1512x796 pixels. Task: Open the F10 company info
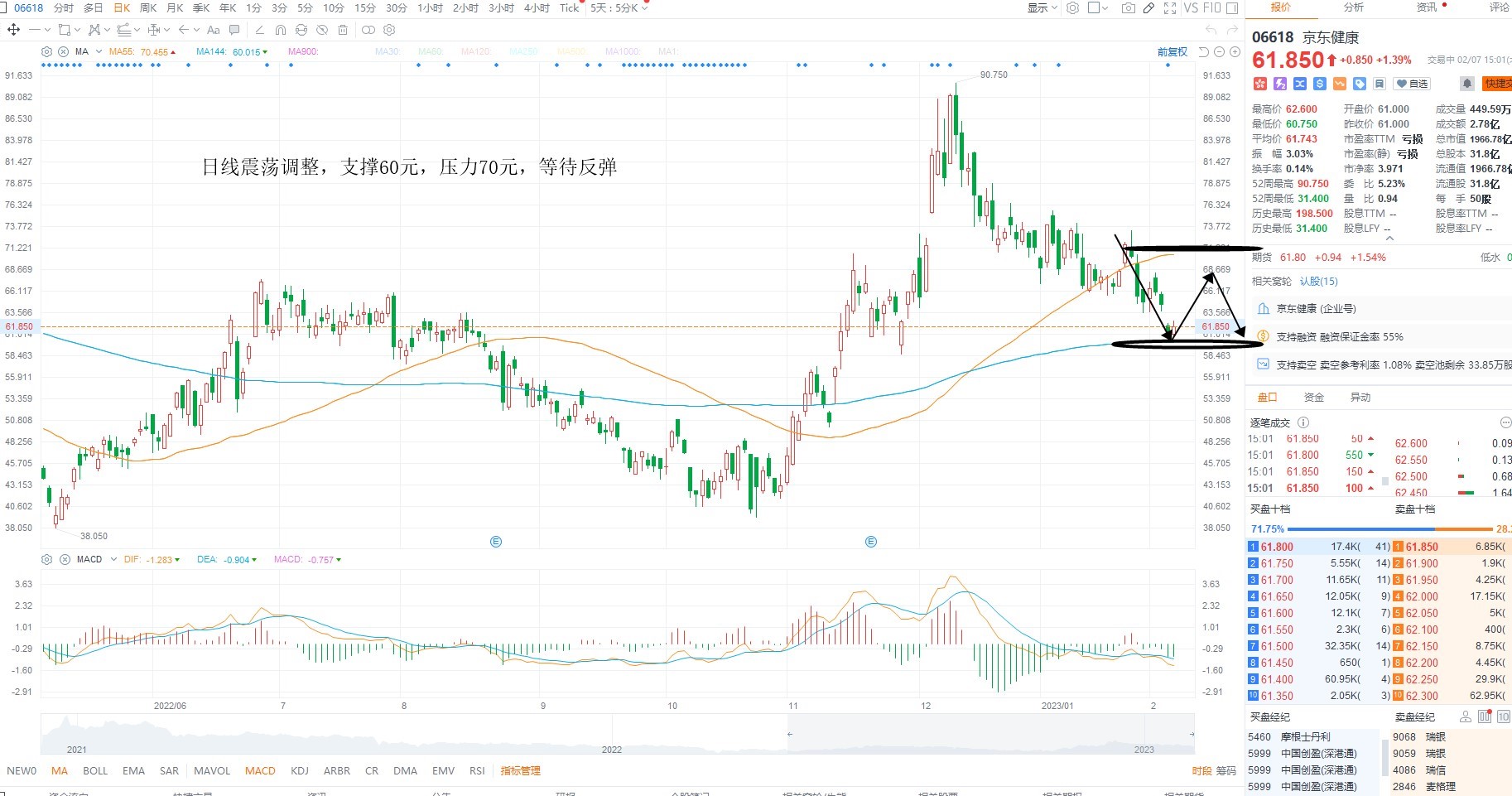[x=1211, y=8]
